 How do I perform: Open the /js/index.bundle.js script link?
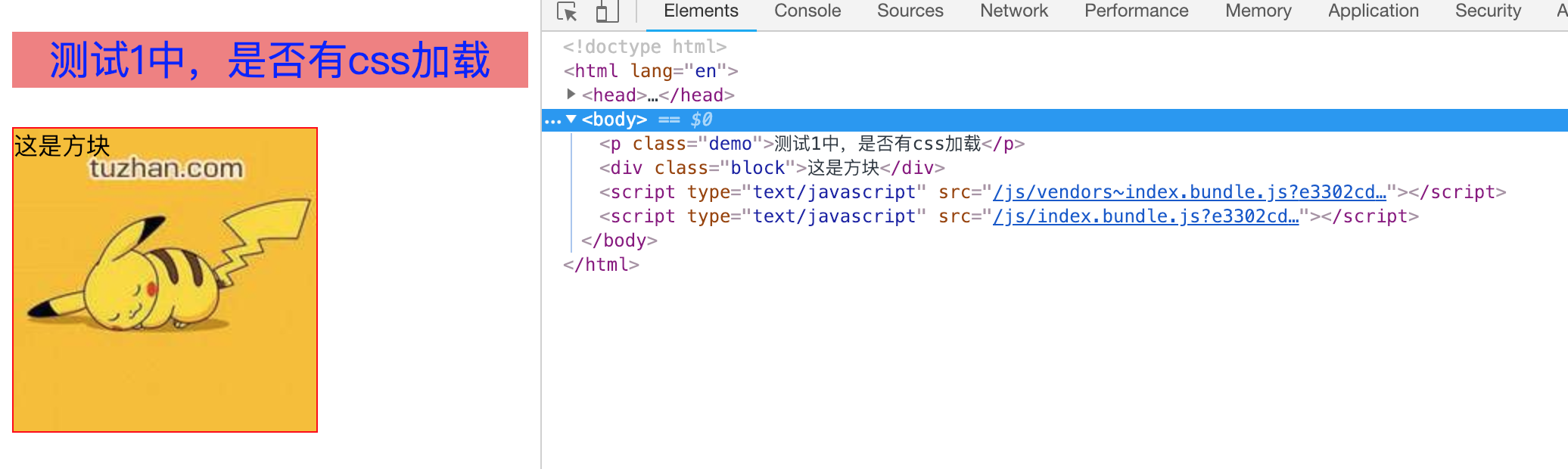point(1146,216)
